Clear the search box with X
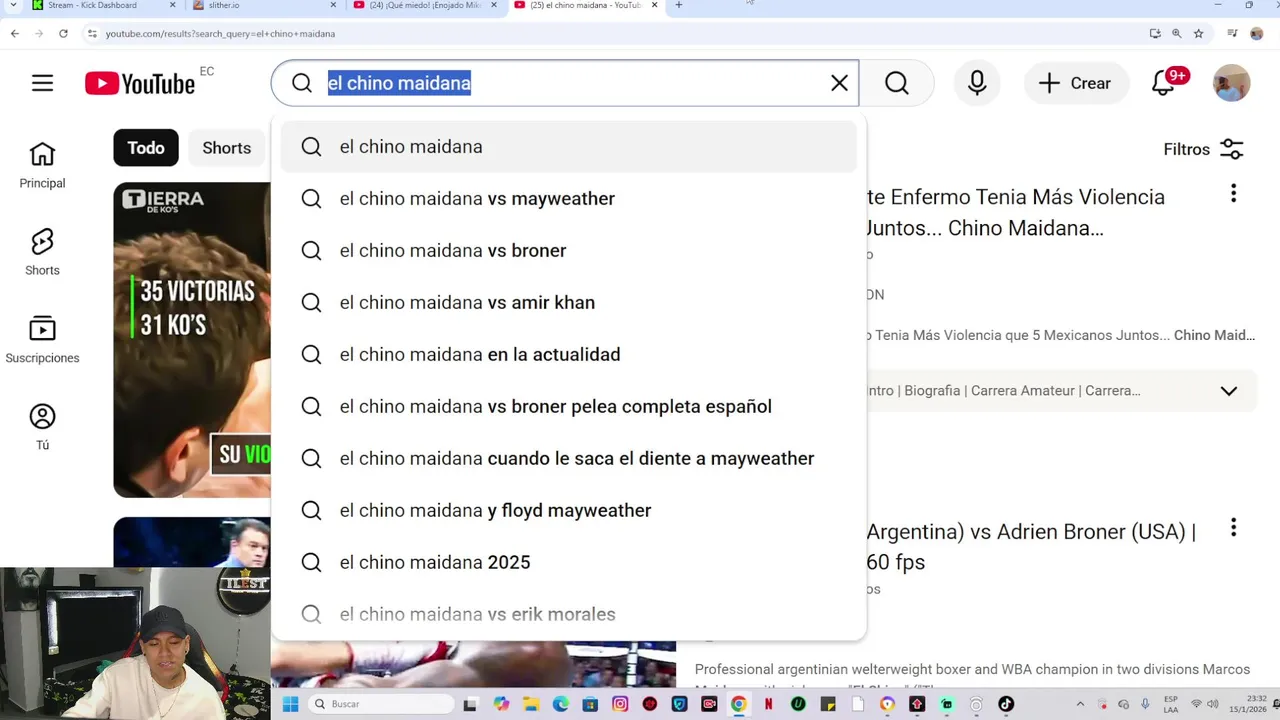The image size is (1280, 720). point(839,83)
